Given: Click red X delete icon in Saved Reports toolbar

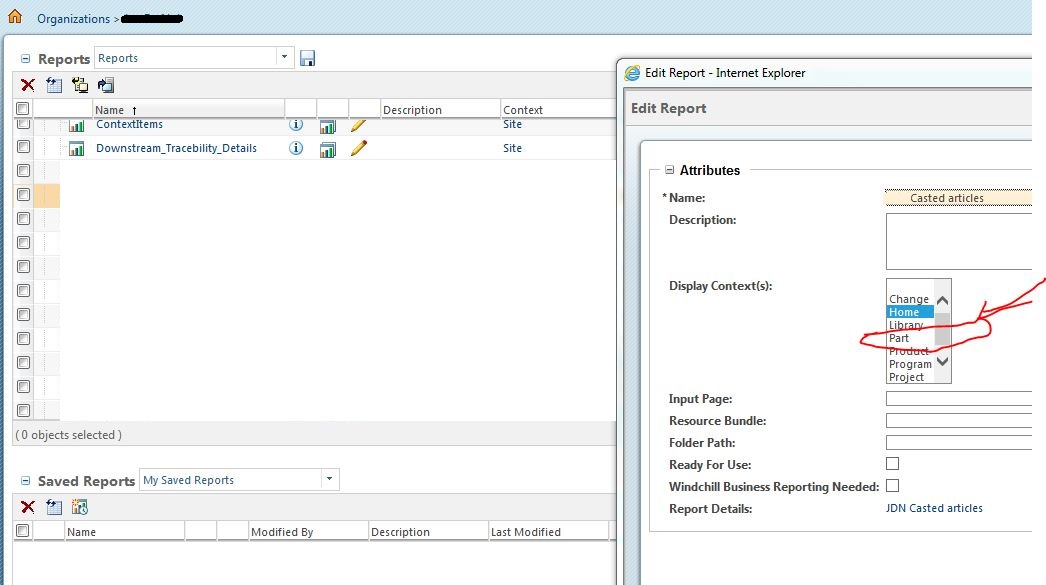Looking at the screenshot, I should 28,508.
